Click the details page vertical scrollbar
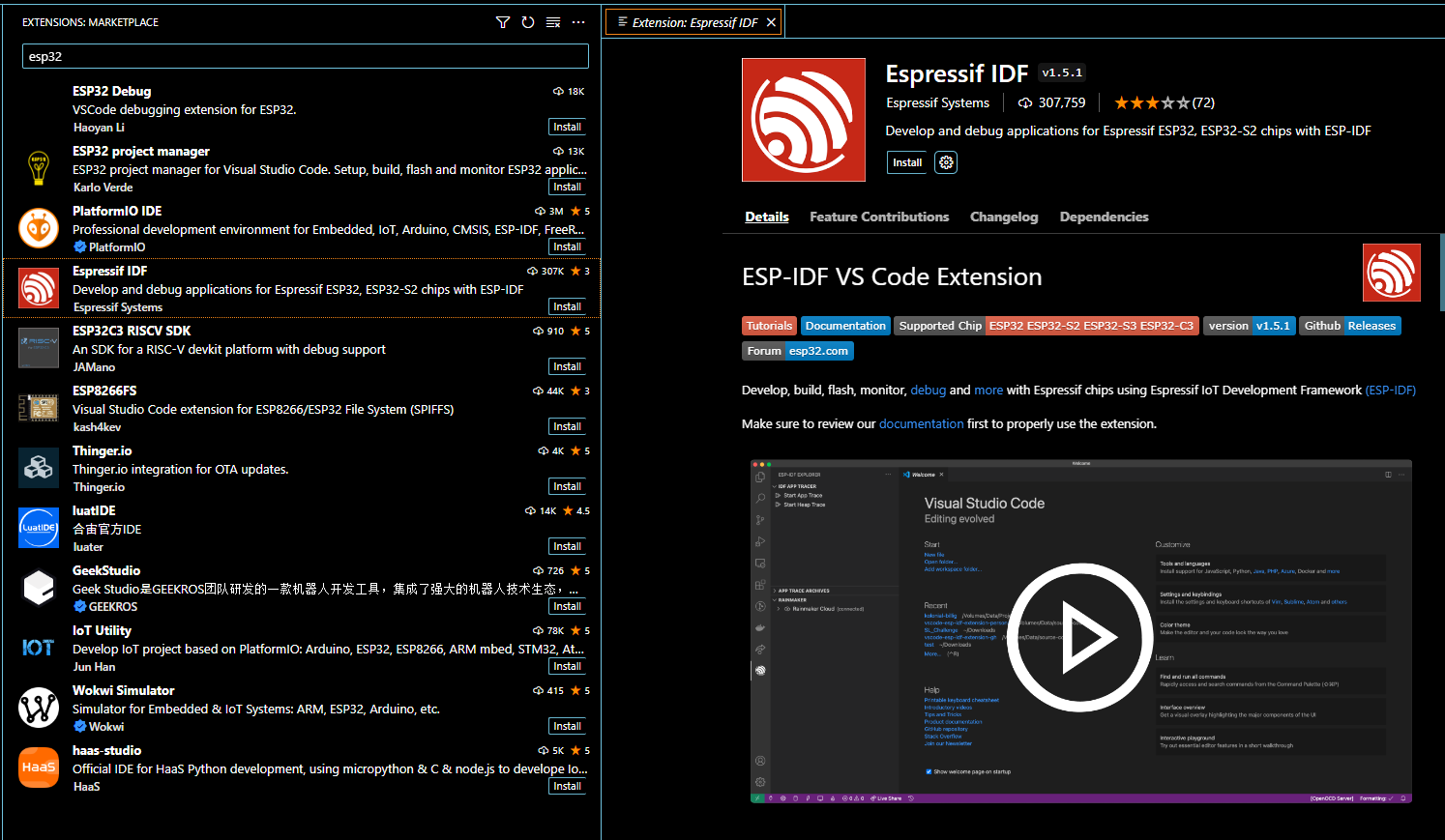This screenshot has width=1445, height=840. [1441, 273]
